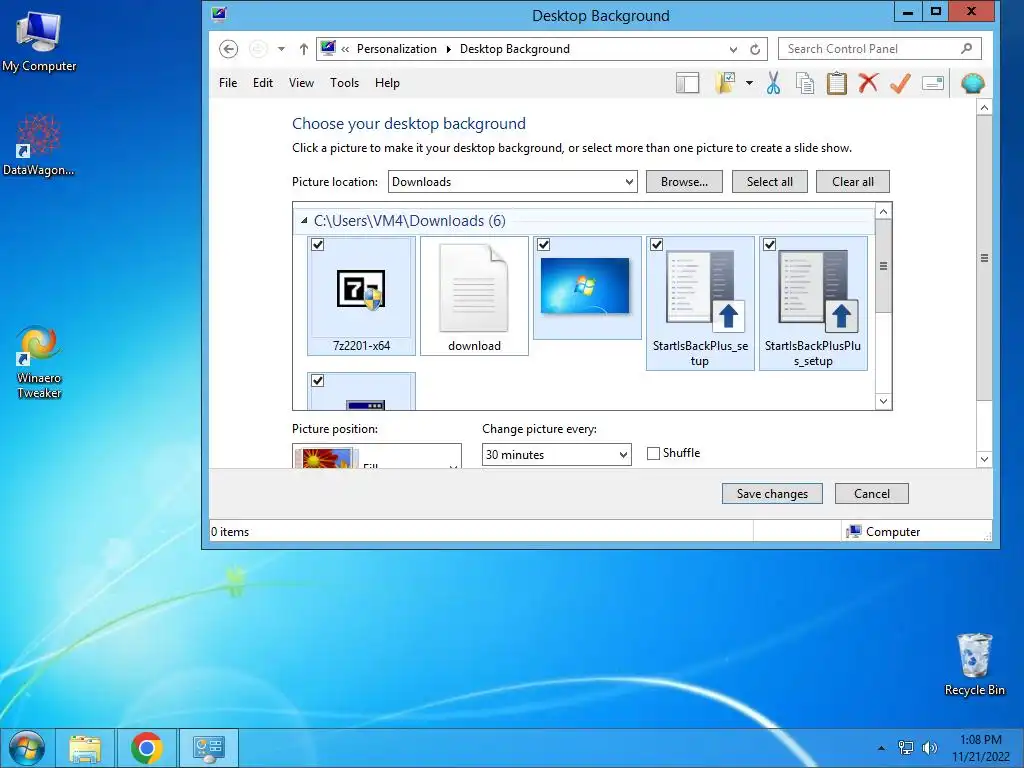Image resolution: width=1024 pixels, height=768 pixels.
Task: Open the Picture position dropdown
Action: pyautogui.click(x=377, y=456)
